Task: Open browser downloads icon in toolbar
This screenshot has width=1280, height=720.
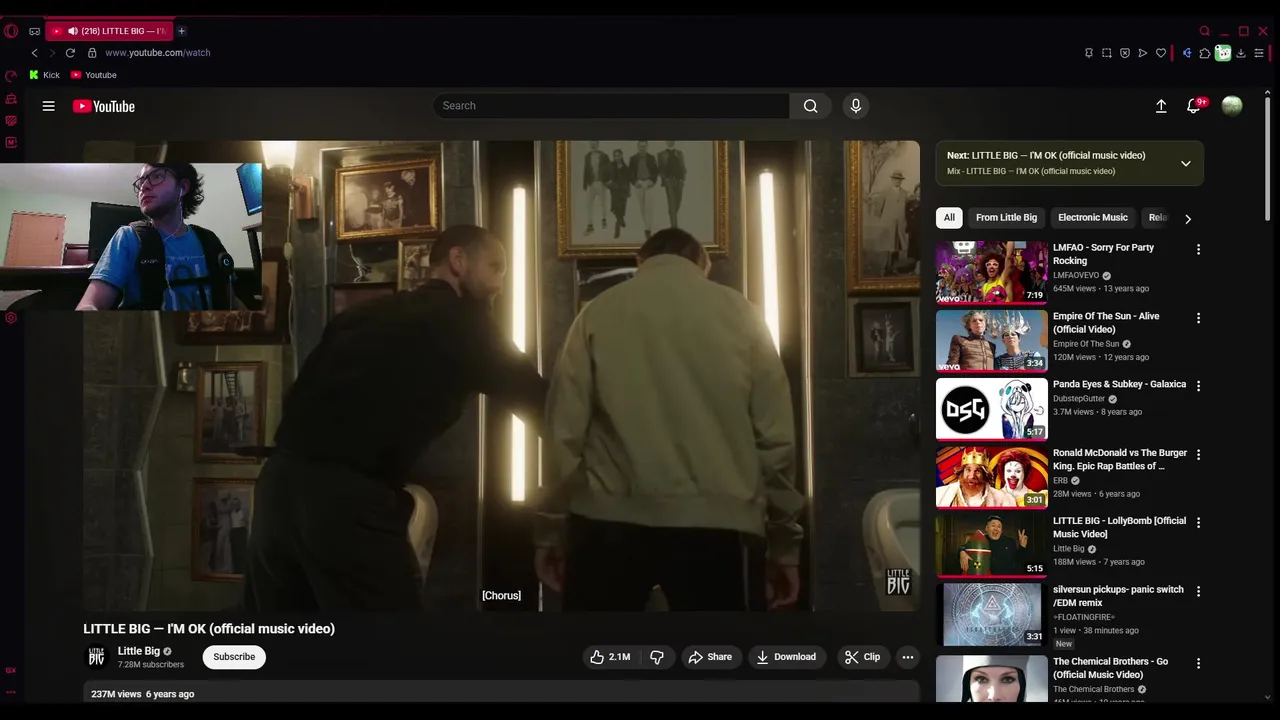Action: 1241,53
